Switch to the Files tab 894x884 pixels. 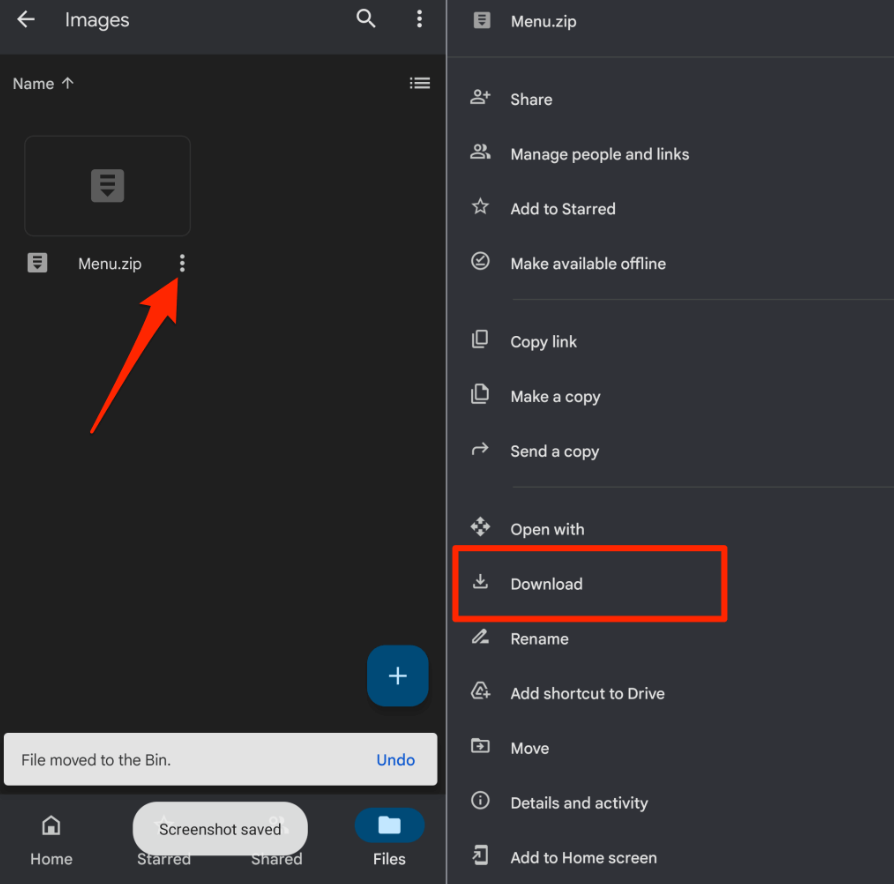(389, 838)
